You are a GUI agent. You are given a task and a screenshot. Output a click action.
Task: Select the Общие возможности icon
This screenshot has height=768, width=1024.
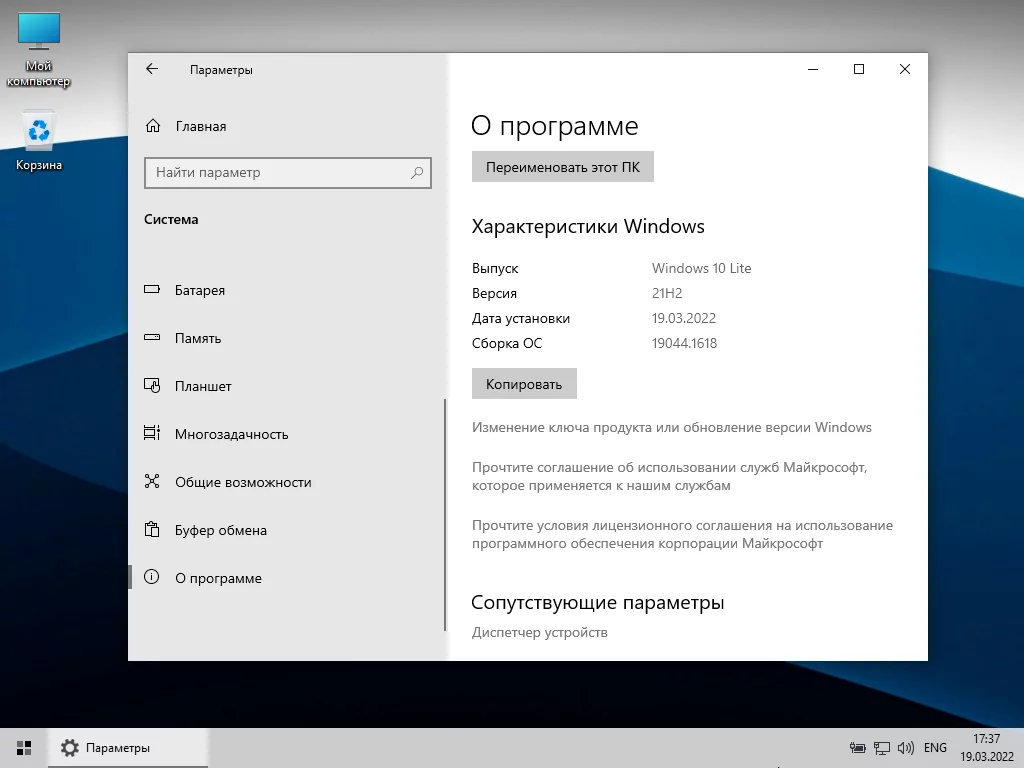click(152, 481)
